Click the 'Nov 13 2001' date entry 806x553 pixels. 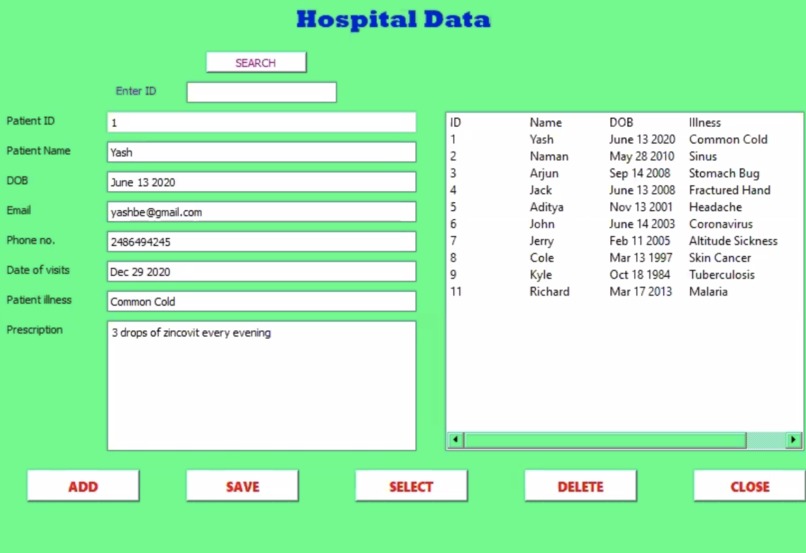click(641, 207)
